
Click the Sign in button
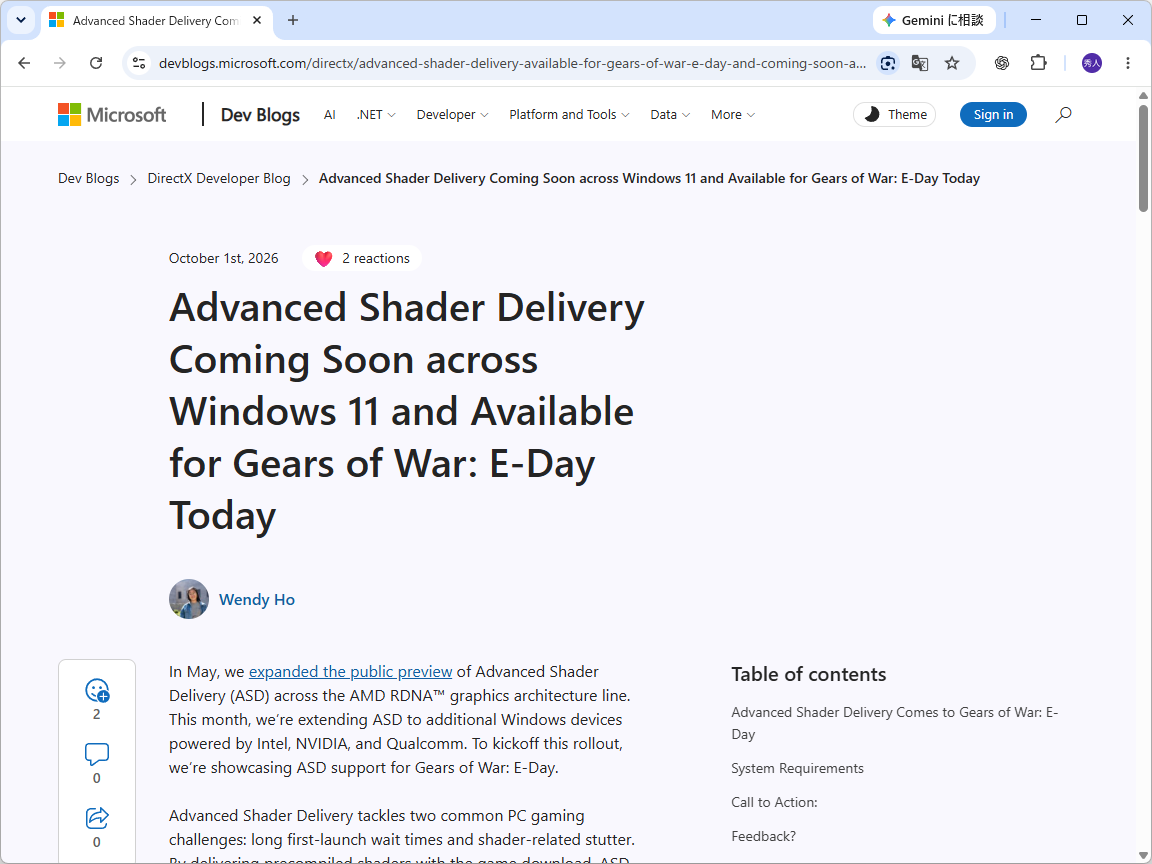[x=993, y=115]
